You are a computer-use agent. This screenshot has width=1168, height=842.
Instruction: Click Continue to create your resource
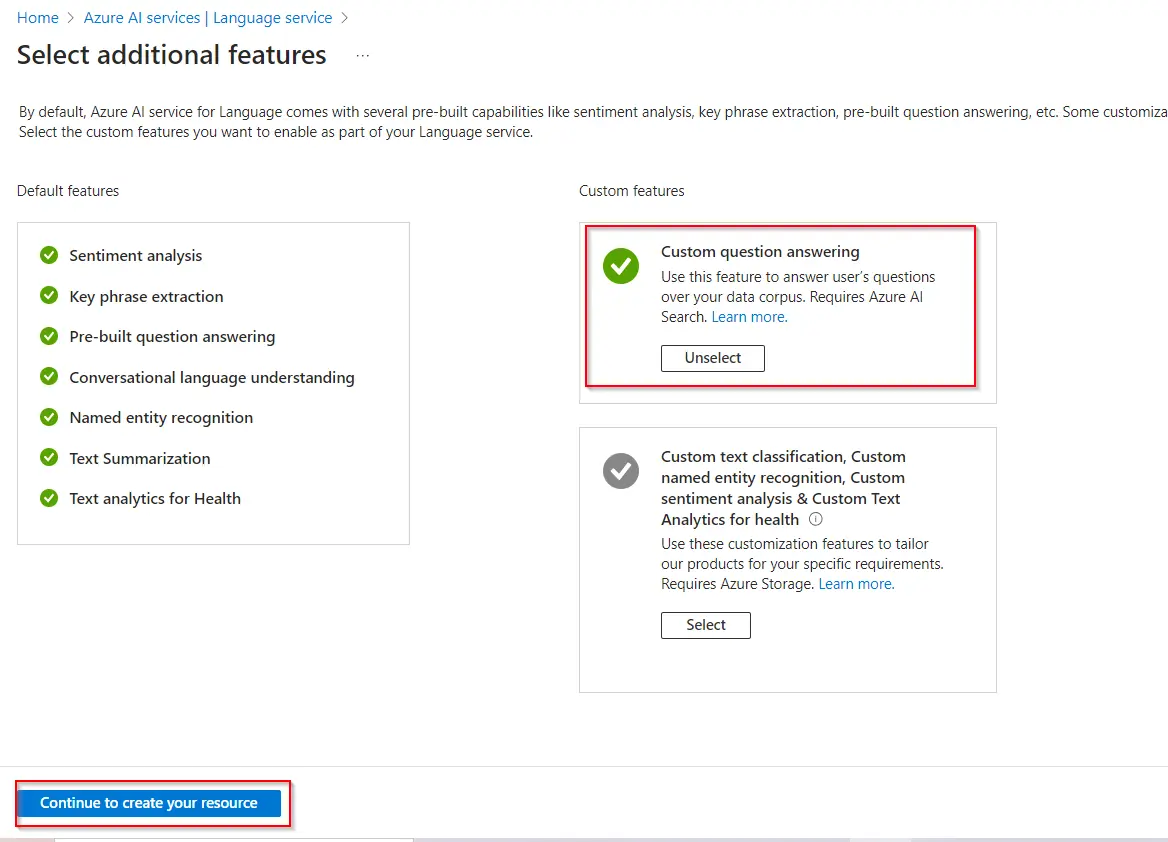pos(149,803)
